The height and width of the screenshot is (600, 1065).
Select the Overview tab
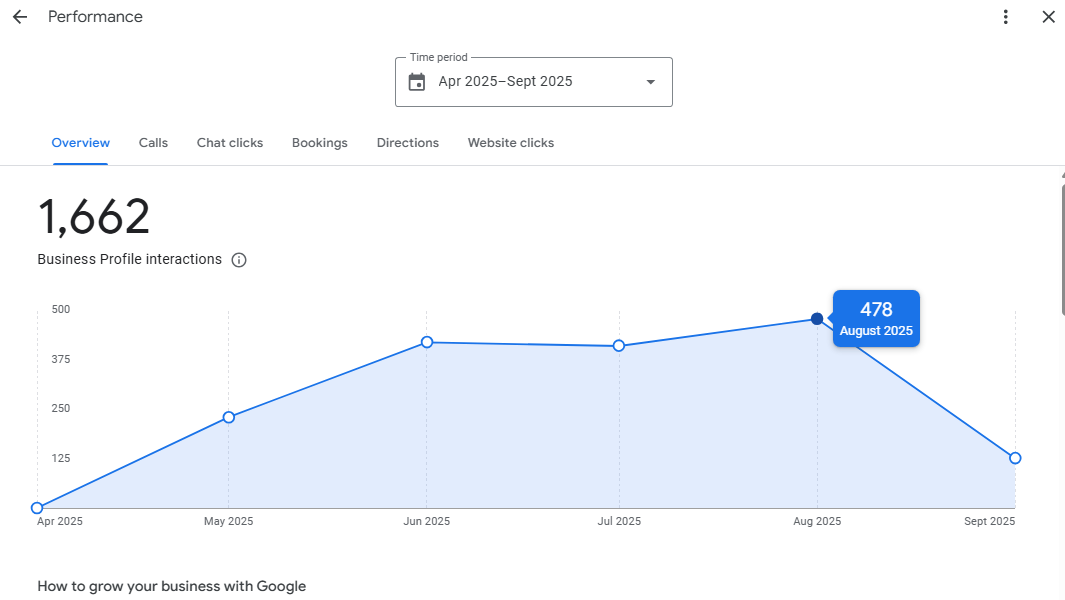tap(80, 142)
